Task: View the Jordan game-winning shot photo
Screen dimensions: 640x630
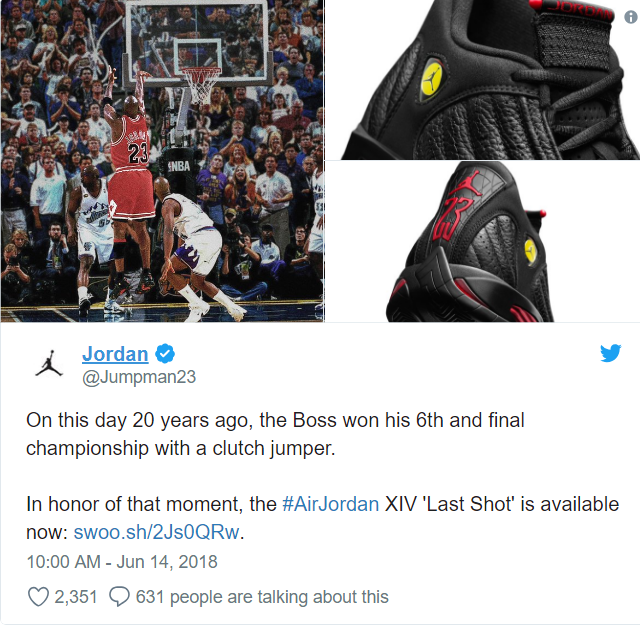Action: [162, 161]
